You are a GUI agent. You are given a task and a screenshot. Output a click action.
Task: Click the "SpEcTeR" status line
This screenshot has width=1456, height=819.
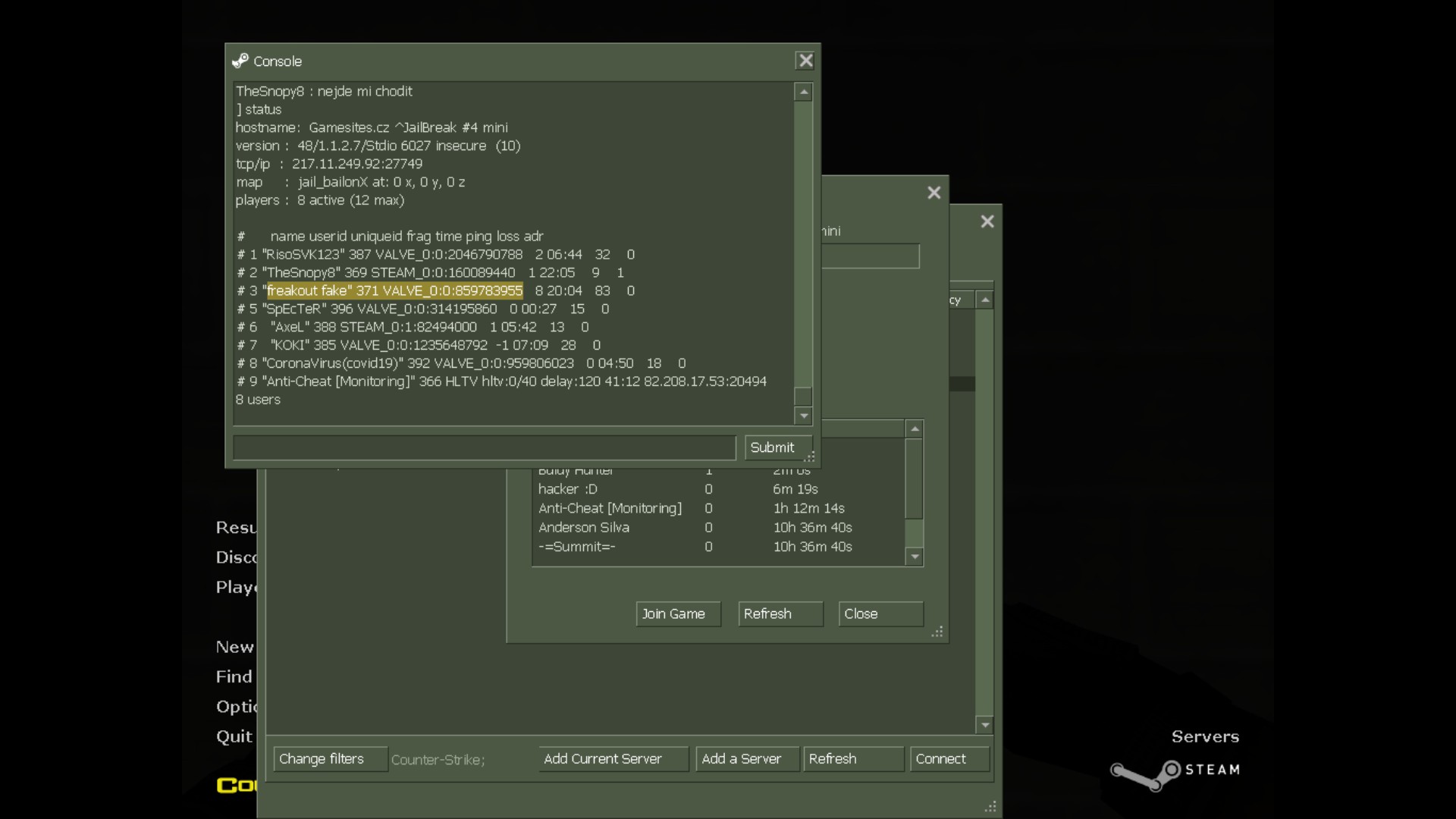pos(422,309)
